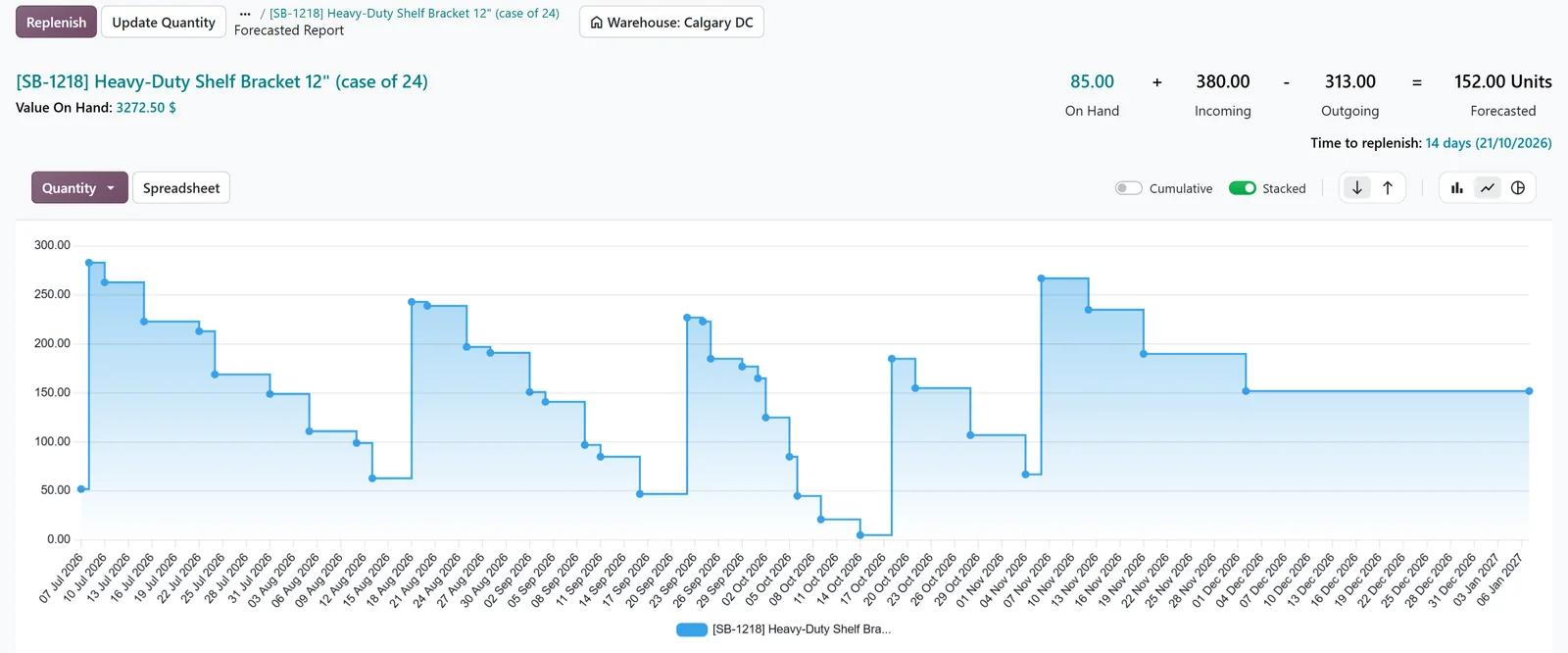Click the 07 Jul 2026 x-axis label
The width and height of the screenshot is (1568, 653).
(62, 578)
